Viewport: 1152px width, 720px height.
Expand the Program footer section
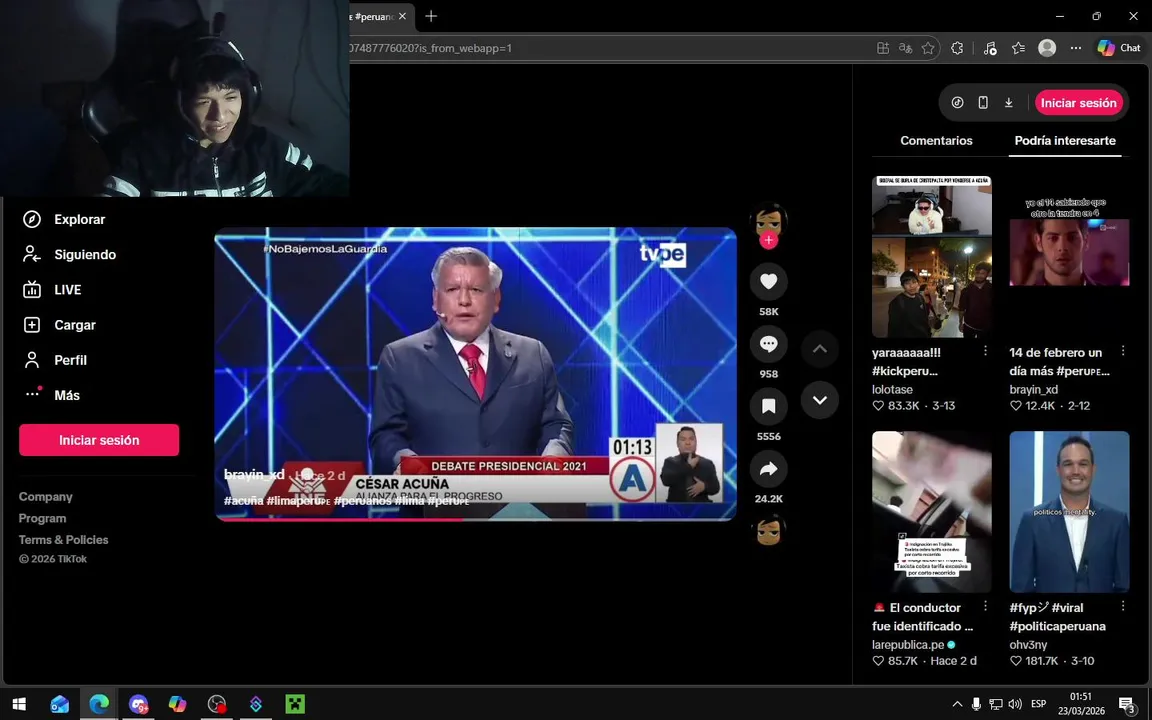pyautogui.click(x=43, y=518)
